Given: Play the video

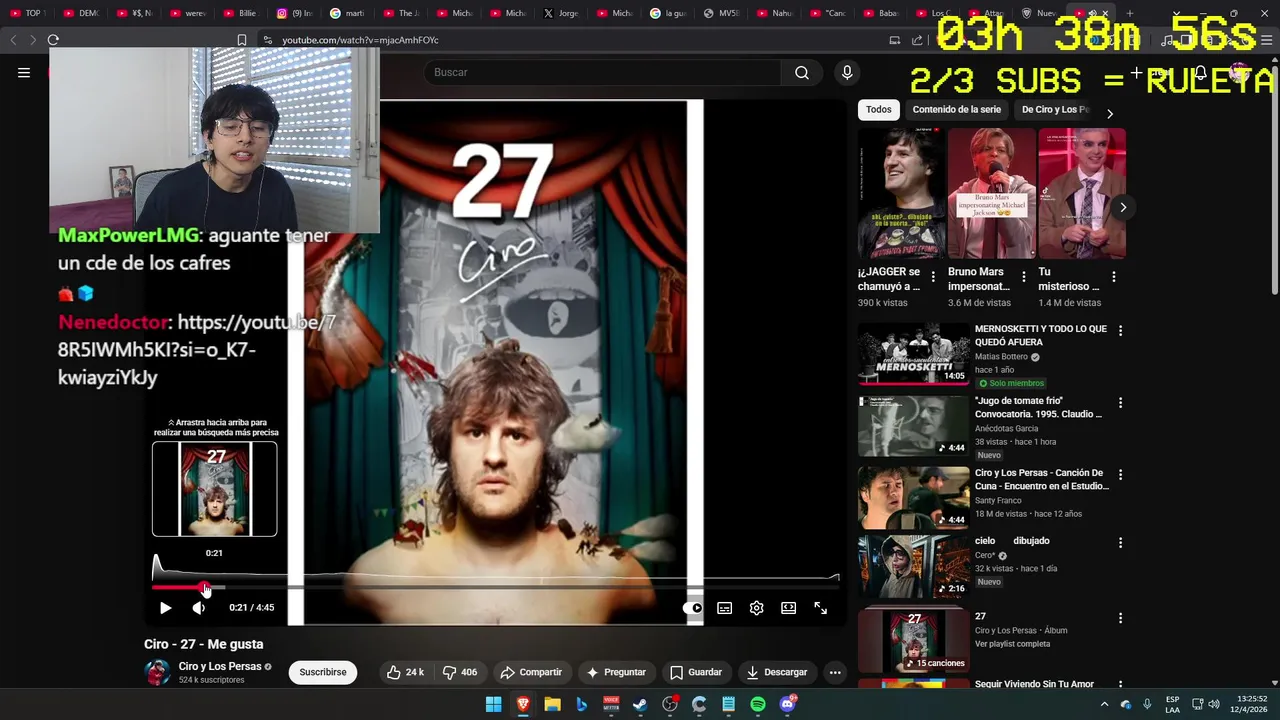Looking at the screenshot, I should tap(166, 607).
